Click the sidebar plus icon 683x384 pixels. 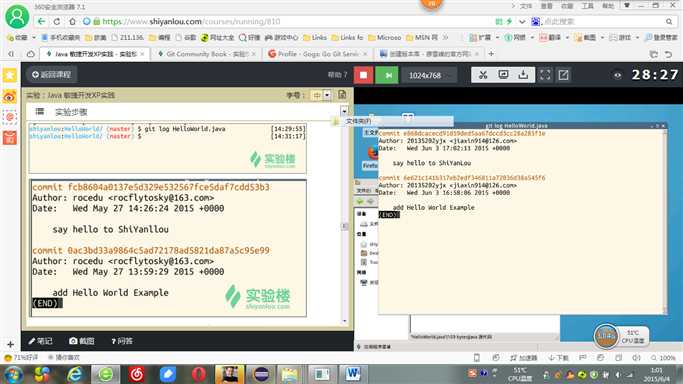pos(10,344)
